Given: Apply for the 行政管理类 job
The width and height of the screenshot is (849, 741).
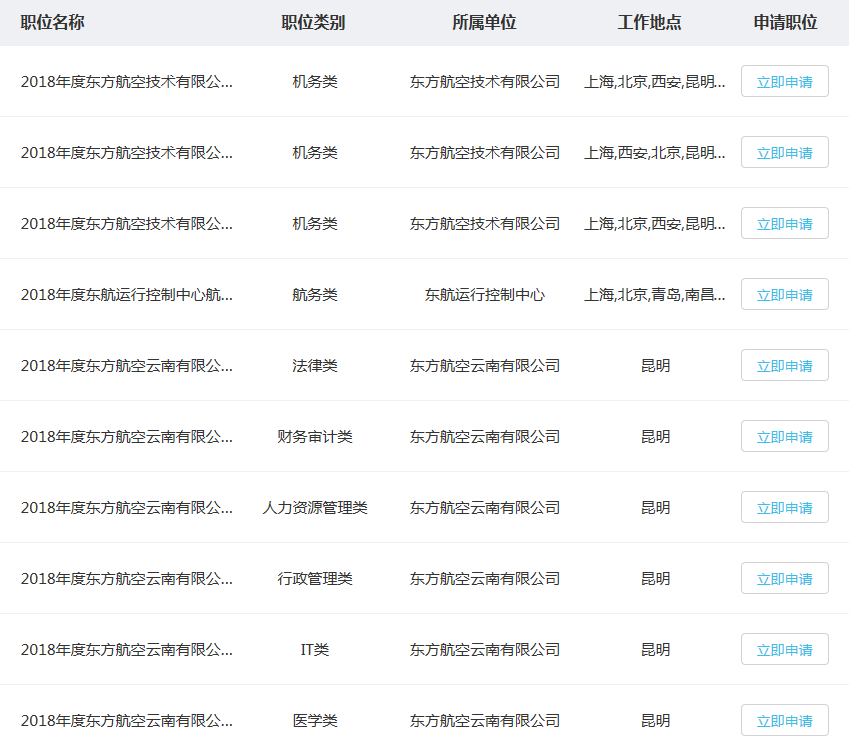Looking at the screenshot, I should pos(784,579).
